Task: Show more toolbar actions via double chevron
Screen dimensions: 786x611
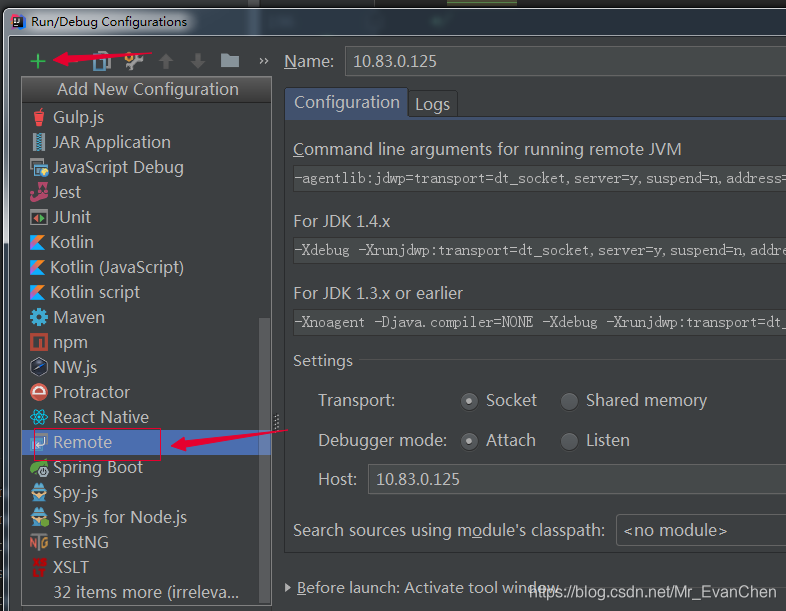Action: pyautogui.click(x=264, y=61)
